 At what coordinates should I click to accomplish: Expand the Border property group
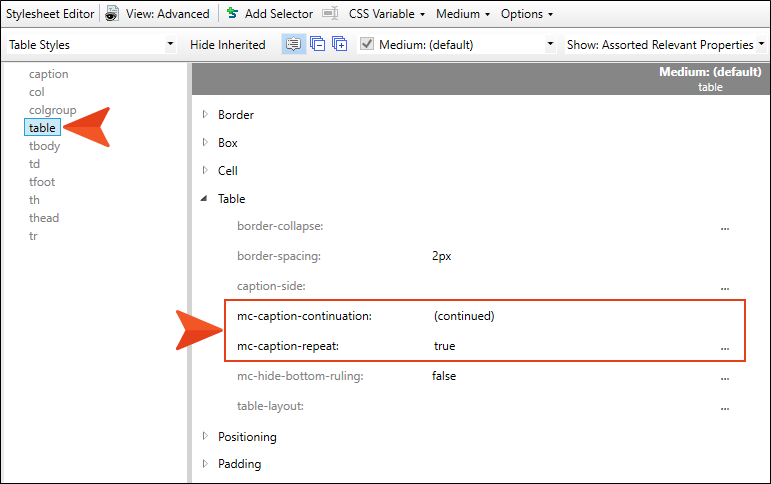click(205, 115)
